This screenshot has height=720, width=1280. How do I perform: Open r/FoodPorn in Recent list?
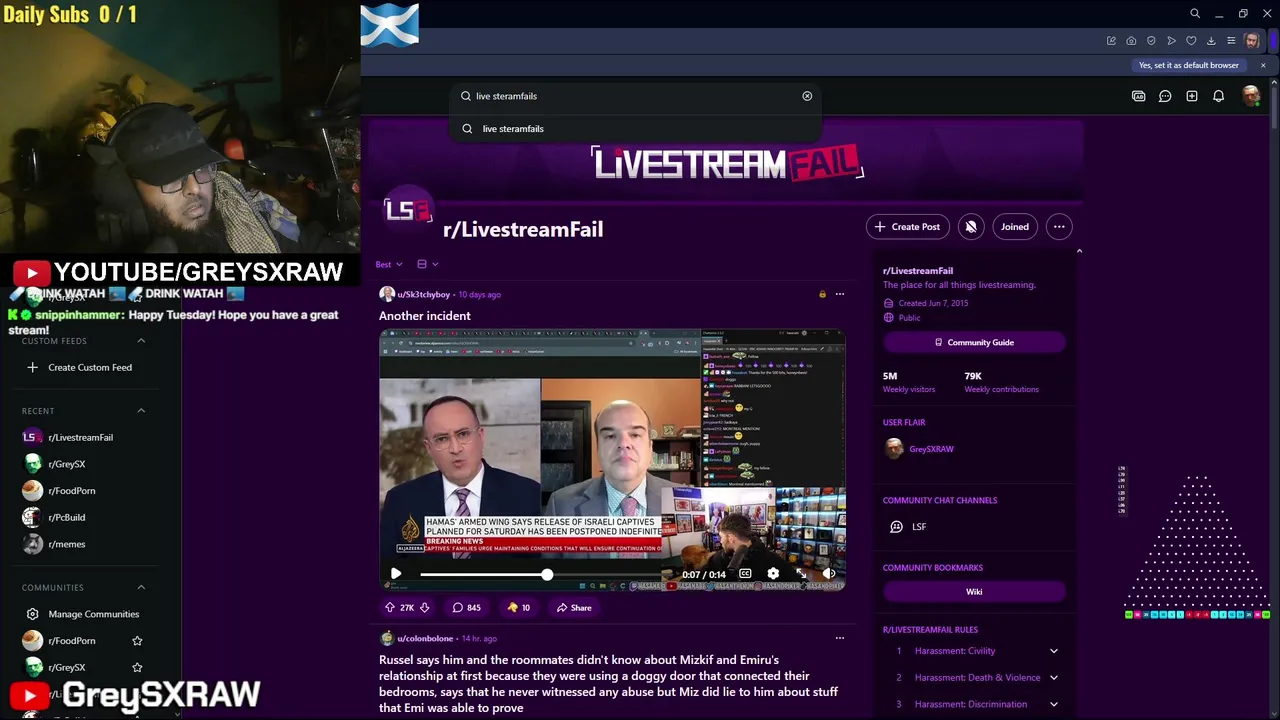[72, 491]
